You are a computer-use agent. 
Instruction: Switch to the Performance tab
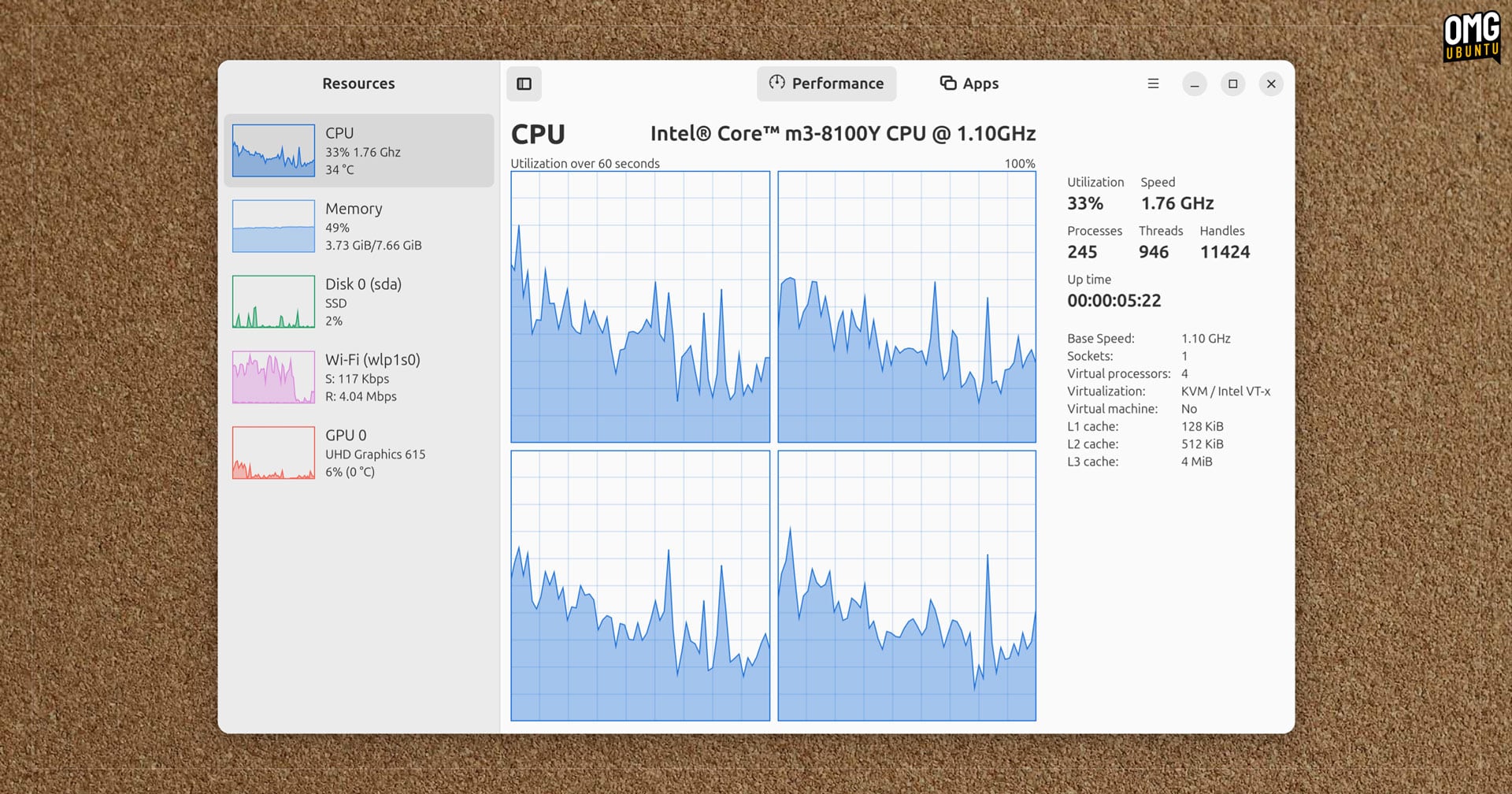(x=826, y=83)
